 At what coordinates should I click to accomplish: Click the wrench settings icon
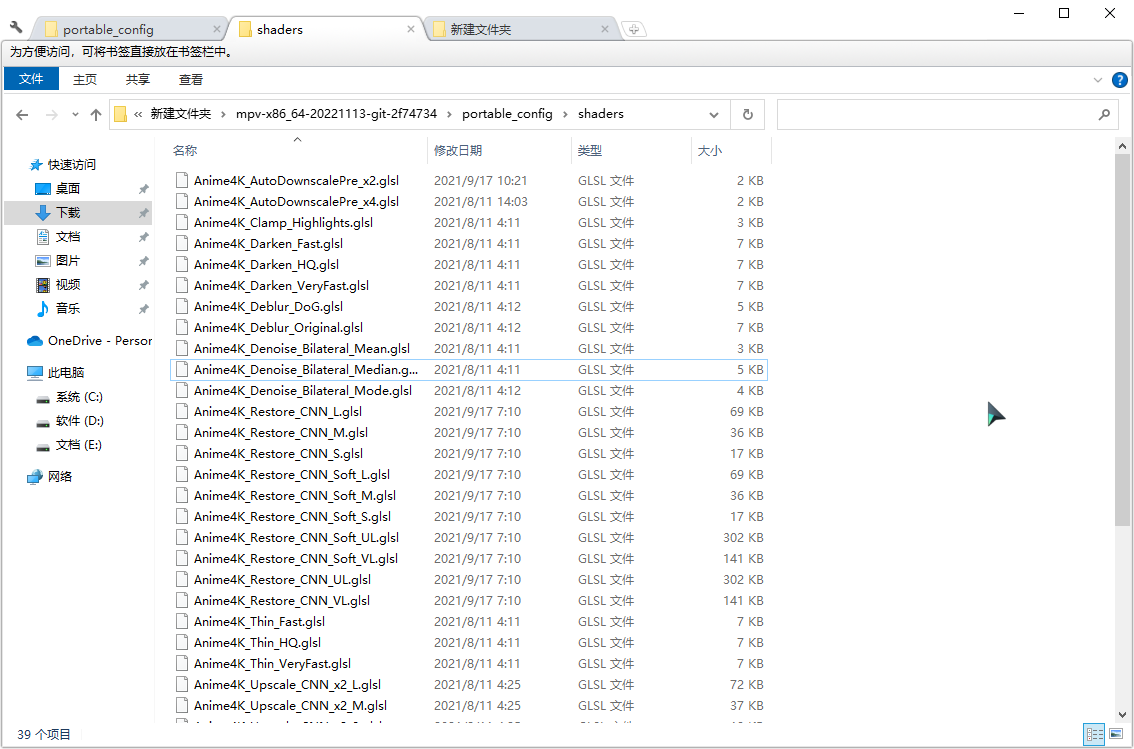(16, 27)
